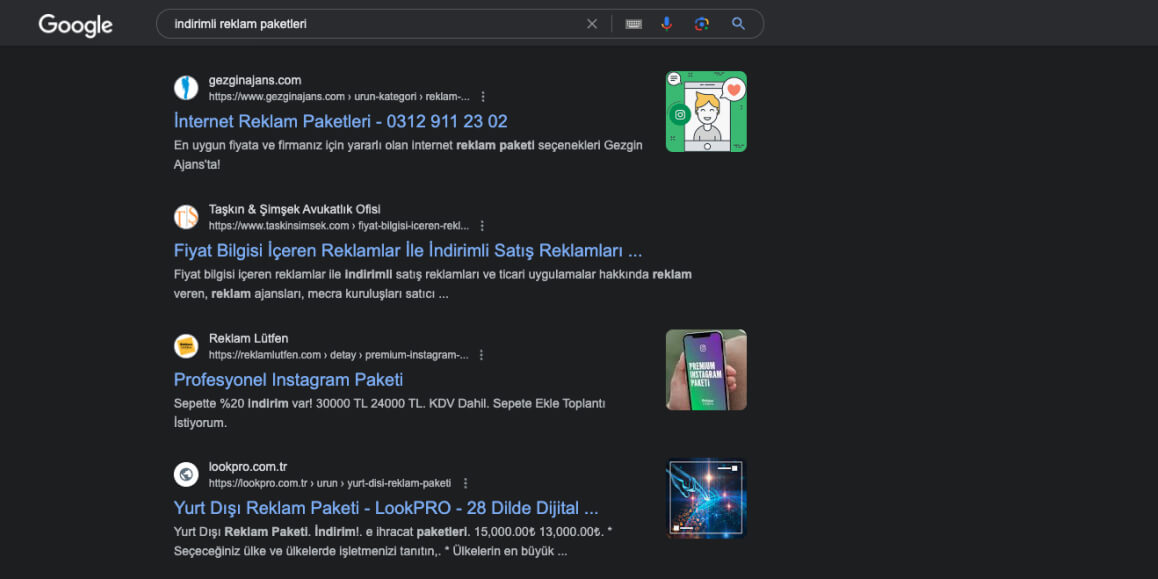Image resolution: width=1158 pixels, height=579 pixels.
Task: Open more options for taskinsimsek.com result
Action: pos(482,226)
